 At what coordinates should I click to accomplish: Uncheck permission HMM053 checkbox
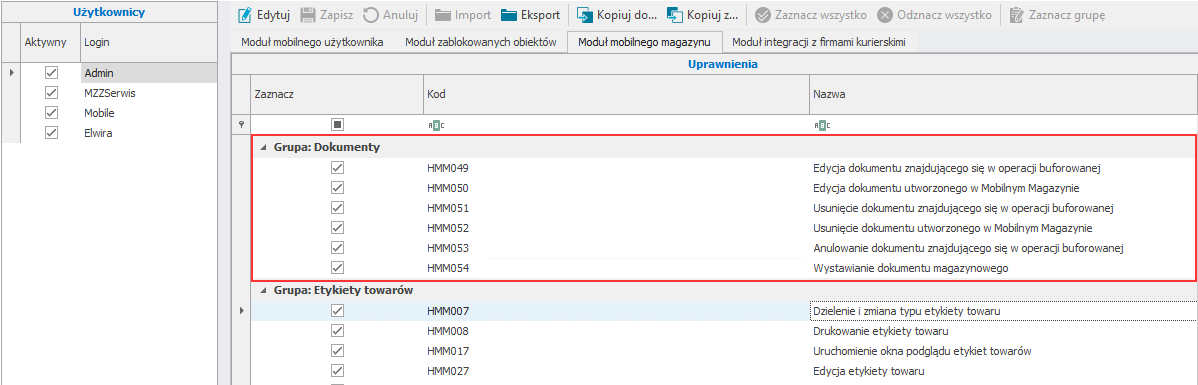pos(337,248)
